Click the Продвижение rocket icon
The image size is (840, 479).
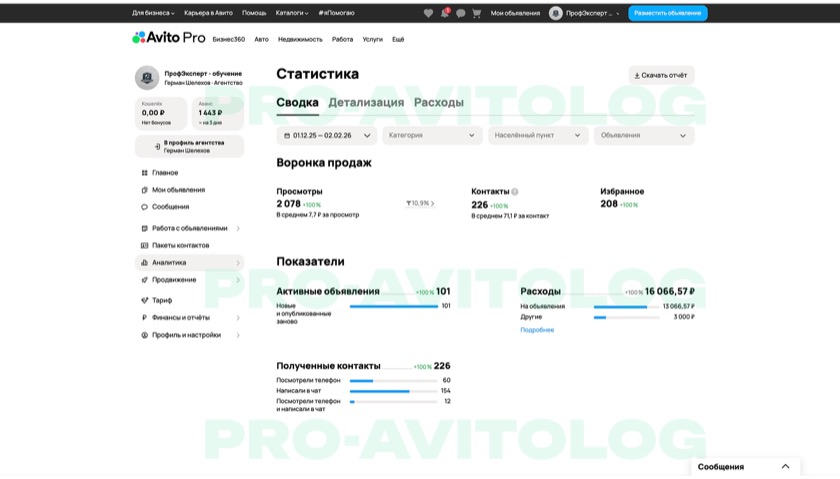point(144,280)
